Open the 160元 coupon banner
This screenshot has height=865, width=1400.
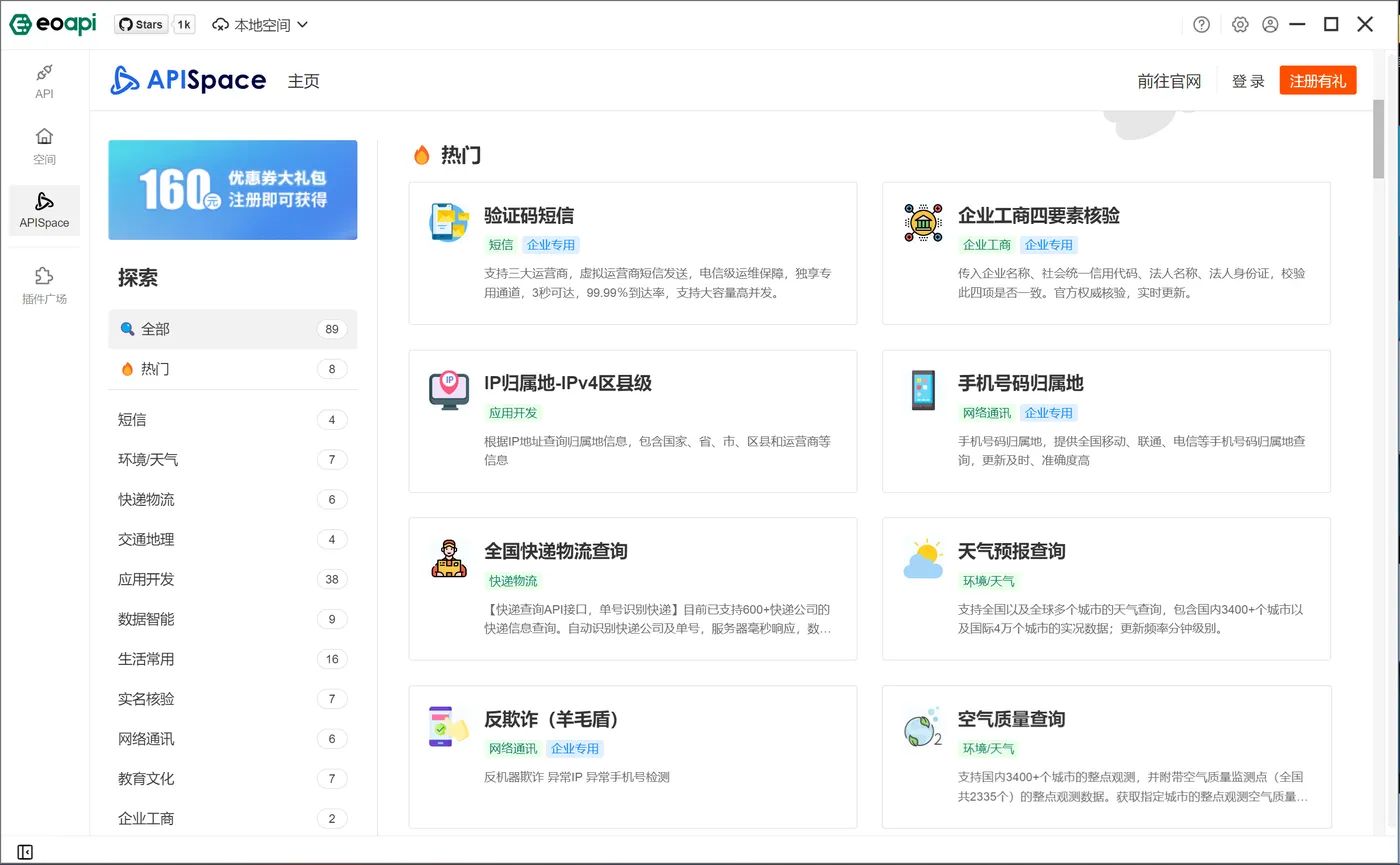point(233,190)
